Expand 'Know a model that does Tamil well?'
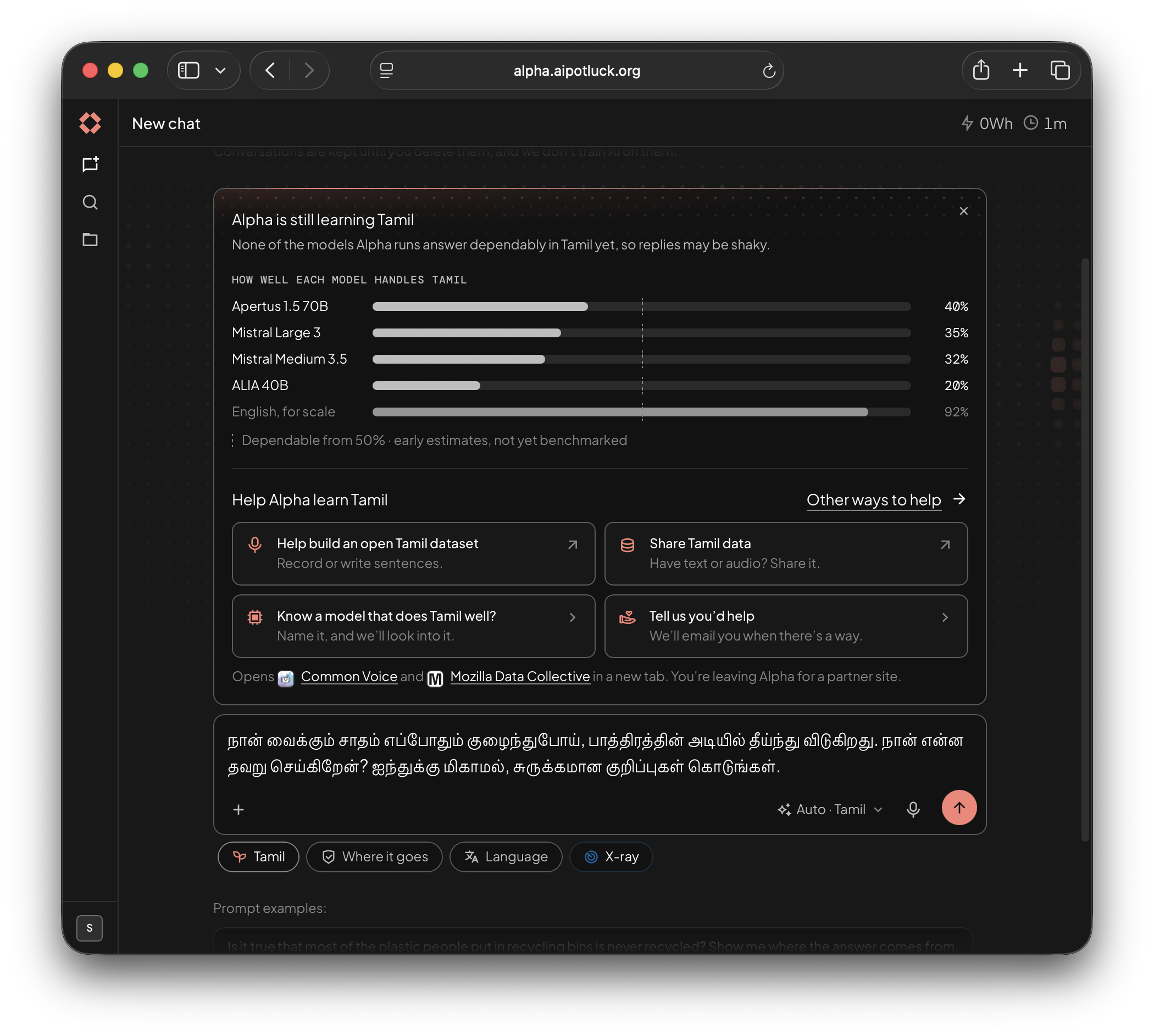This screenshot has width=1154, height=1036. [413, 626]
